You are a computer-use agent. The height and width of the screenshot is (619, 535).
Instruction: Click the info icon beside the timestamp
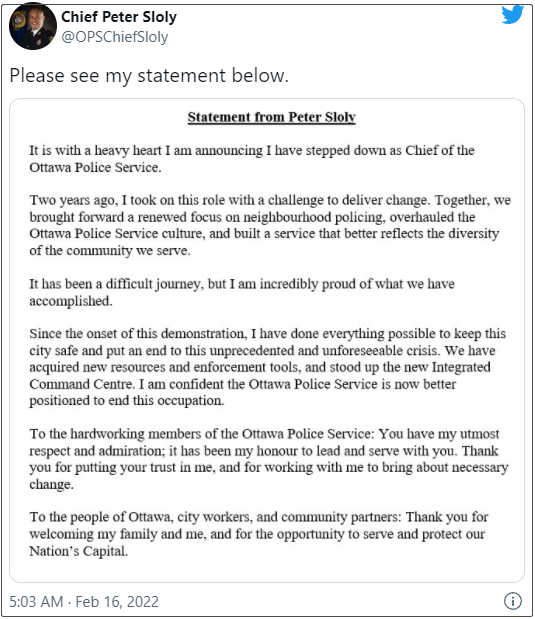pos(512,601)
